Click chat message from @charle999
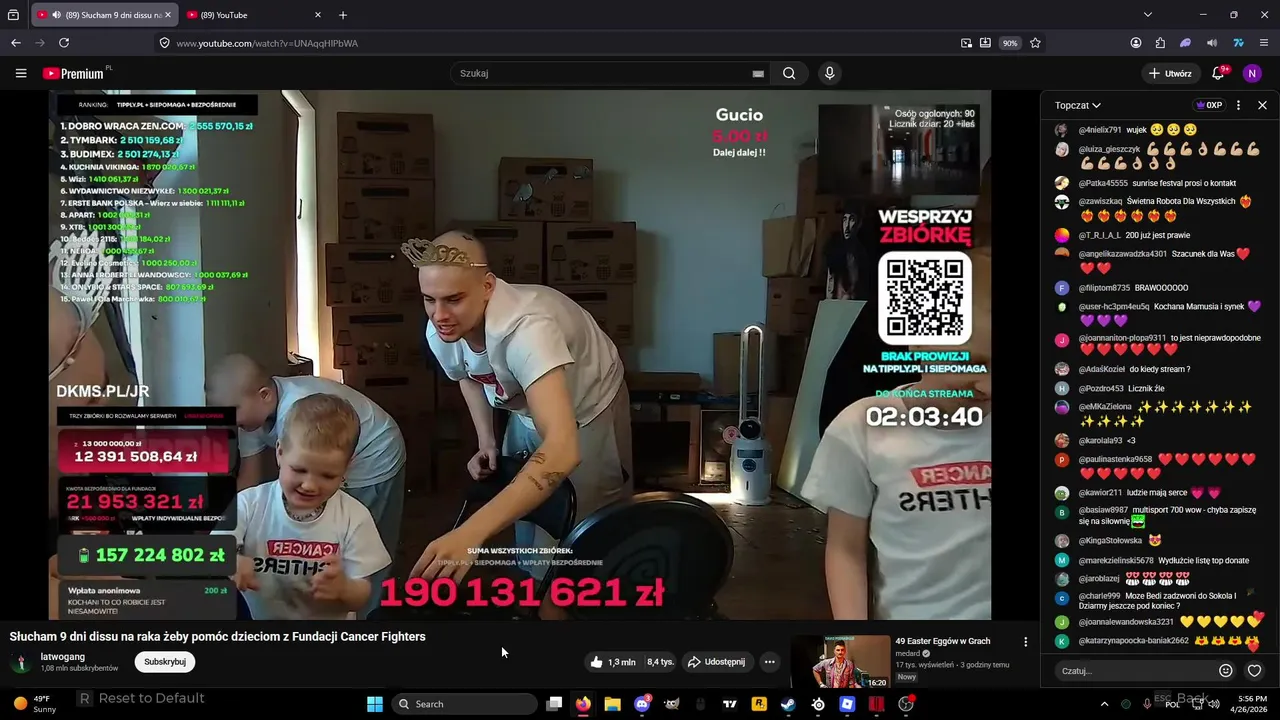 [x=1158, y=601]
